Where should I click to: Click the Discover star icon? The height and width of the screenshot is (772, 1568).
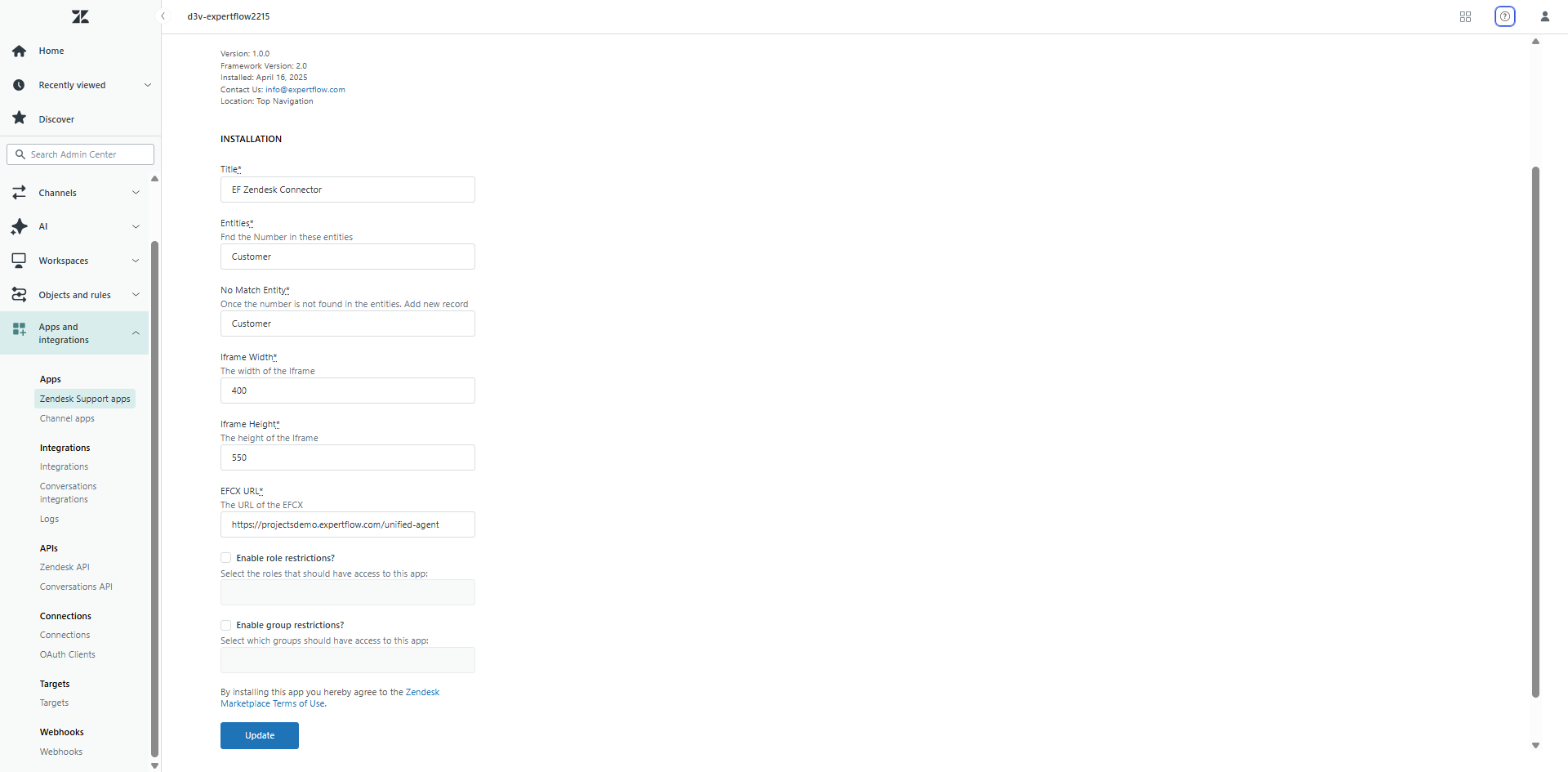click(x=20, y=118)
